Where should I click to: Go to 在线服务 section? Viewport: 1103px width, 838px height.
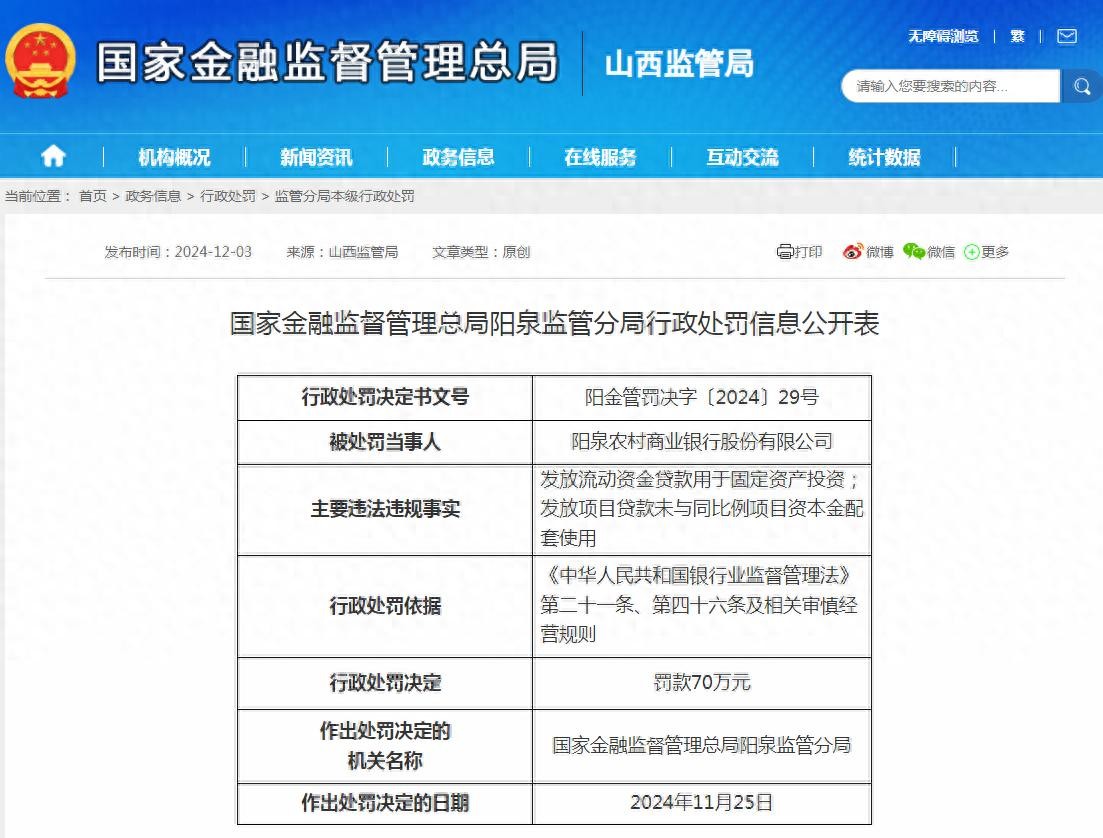pyautogui.click(x=600, y=157)
